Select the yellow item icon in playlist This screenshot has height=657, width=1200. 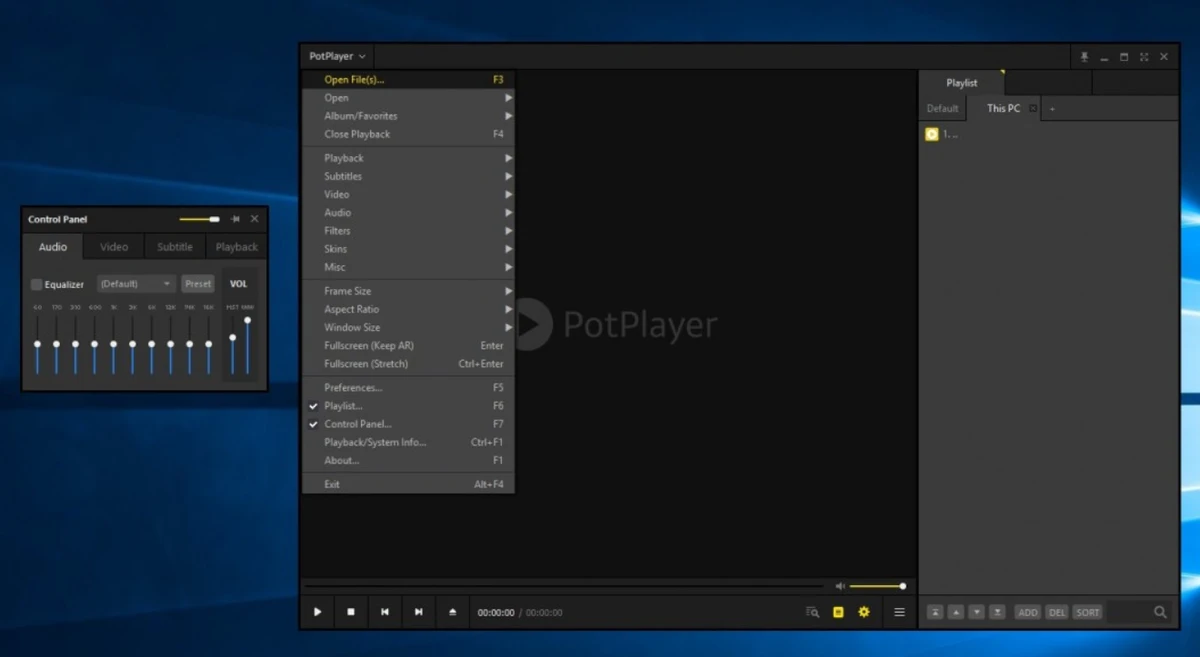[x=932, y=134]
